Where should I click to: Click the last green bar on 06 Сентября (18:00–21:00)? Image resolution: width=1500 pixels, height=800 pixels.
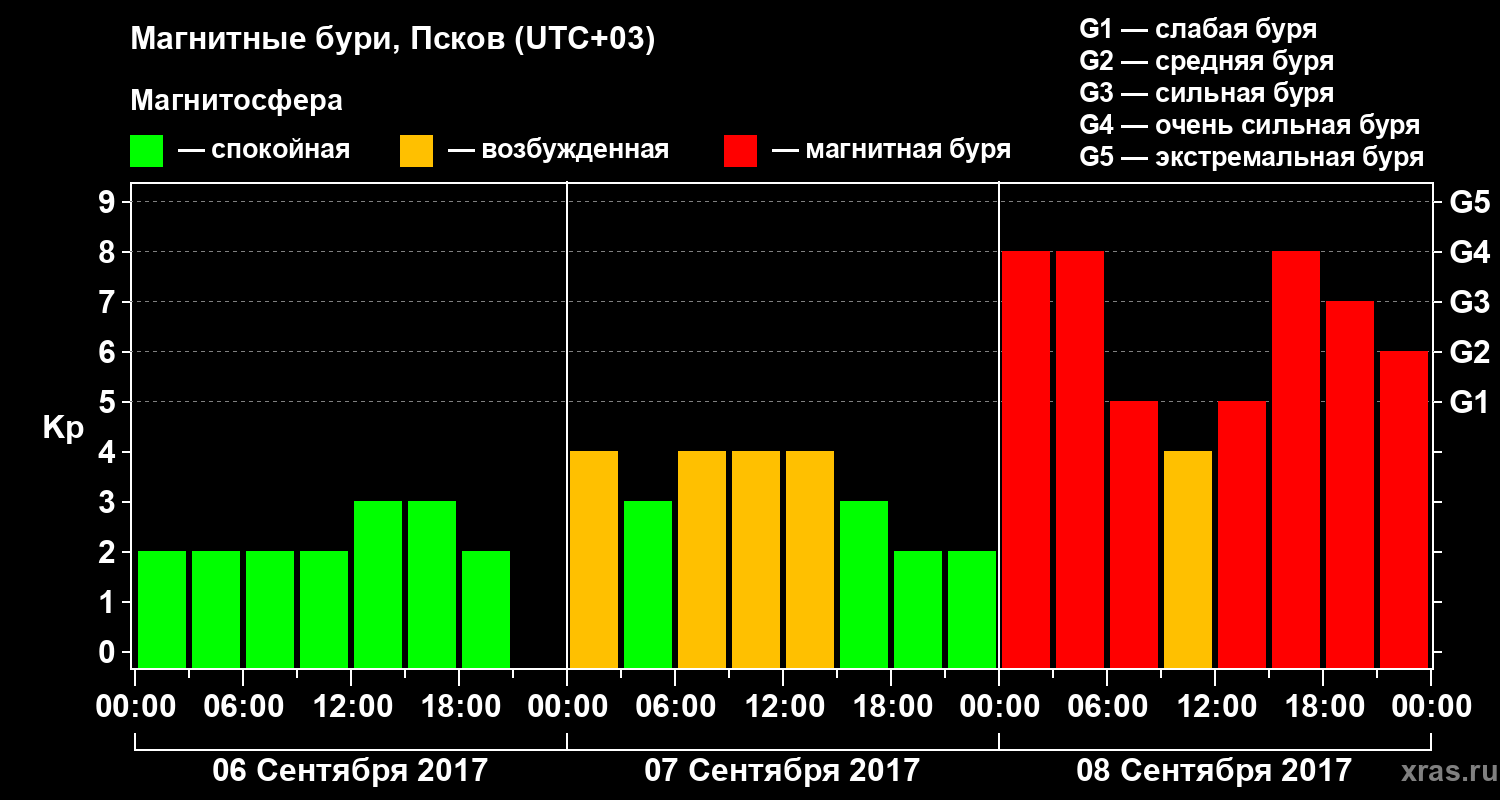tap(486, 609)
